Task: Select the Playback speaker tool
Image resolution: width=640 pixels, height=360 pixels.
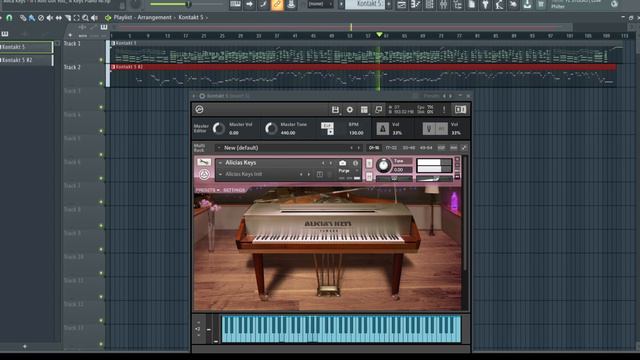Action: (94, 18)
